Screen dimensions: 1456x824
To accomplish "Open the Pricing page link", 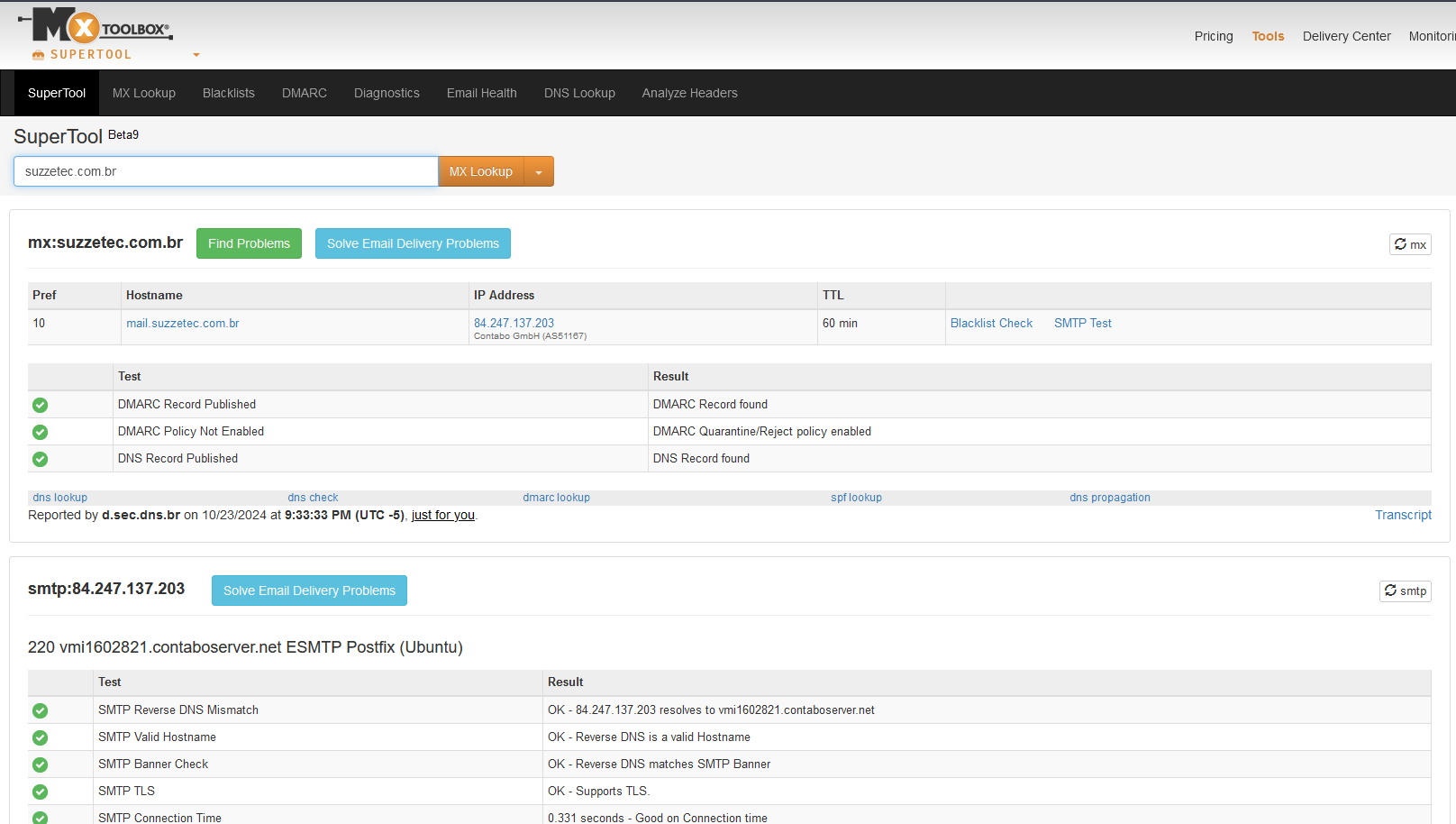I will pyautogui.click(x=1213, y=36).
